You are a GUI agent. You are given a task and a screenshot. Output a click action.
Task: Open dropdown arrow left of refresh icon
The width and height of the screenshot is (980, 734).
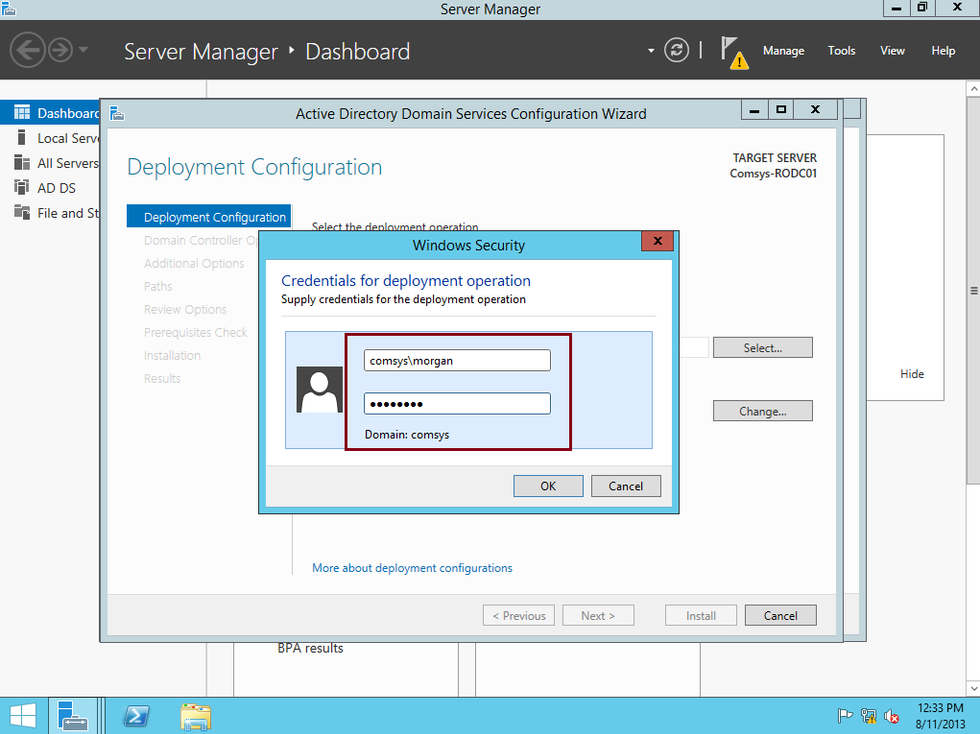click(x=651, y=51)
